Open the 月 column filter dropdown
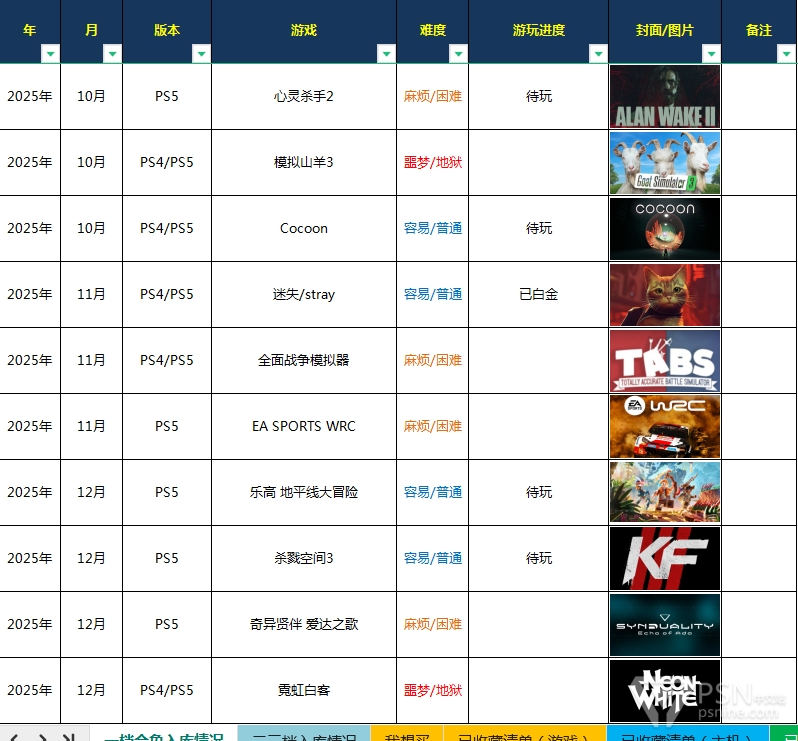Image resolution: width=798 pixels, height=741 pixels. (112, 54)
